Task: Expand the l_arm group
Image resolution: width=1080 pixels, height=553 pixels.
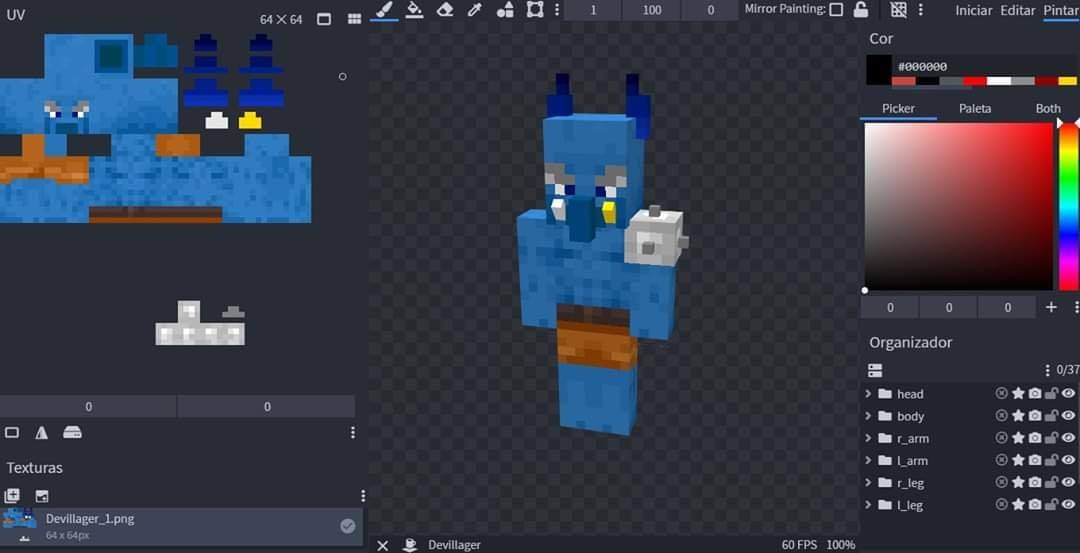Action: coord(868,461)
